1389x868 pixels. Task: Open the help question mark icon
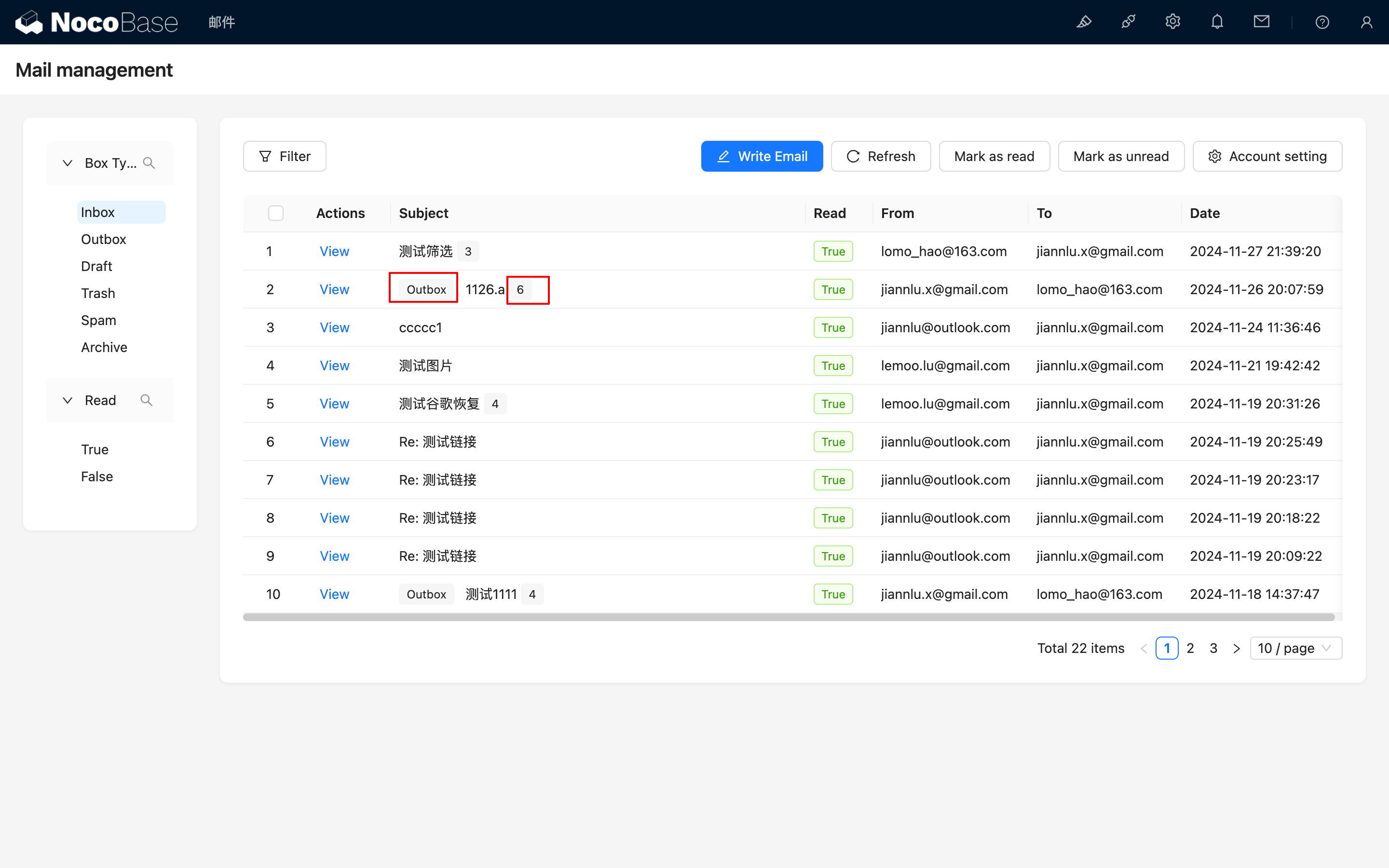pyautogui.click(x=1322, y=22)
